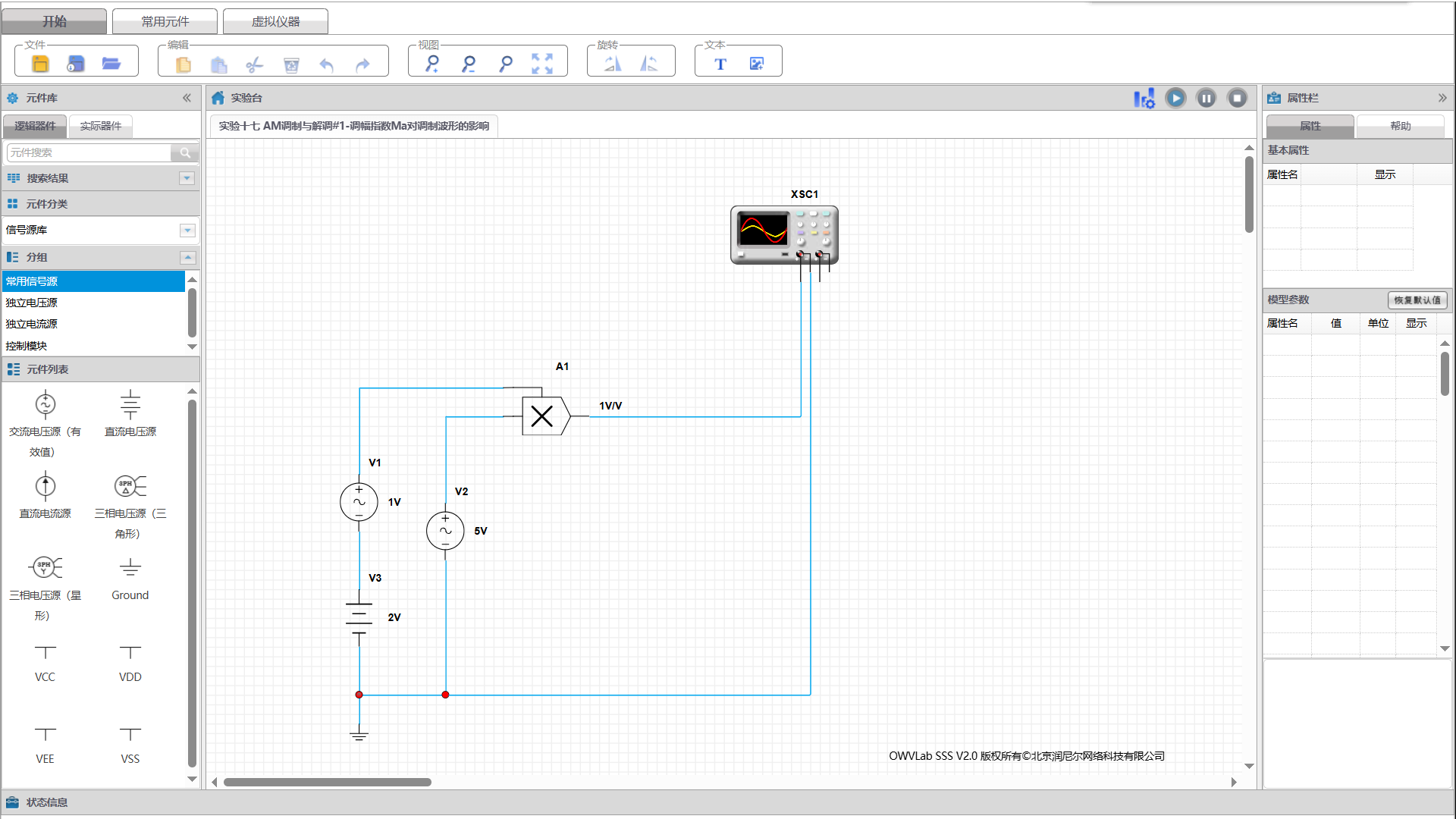Click the 恢复默认值 button
This screenshot has height=819, width=1456.
tap(1417, 300)
